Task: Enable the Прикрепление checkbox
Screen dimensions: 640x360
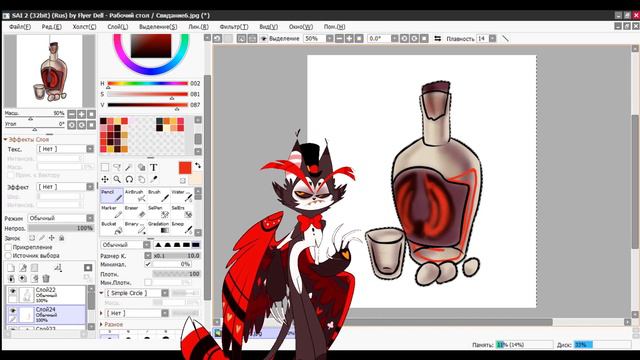Action: pos(8,247)
